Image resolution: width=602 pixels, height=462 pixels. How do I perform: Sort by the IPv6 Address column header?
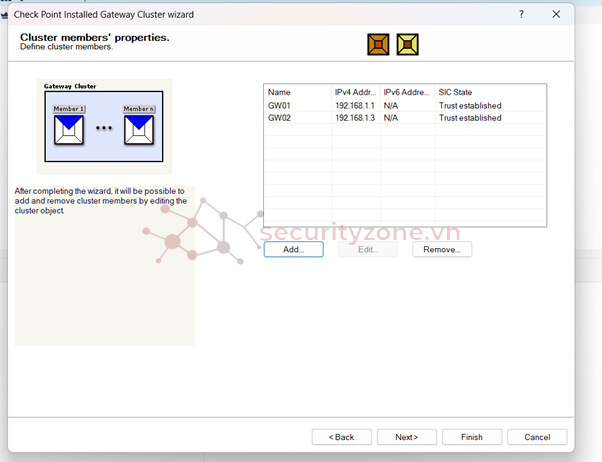pyautogui.click(x=407, y=92)
